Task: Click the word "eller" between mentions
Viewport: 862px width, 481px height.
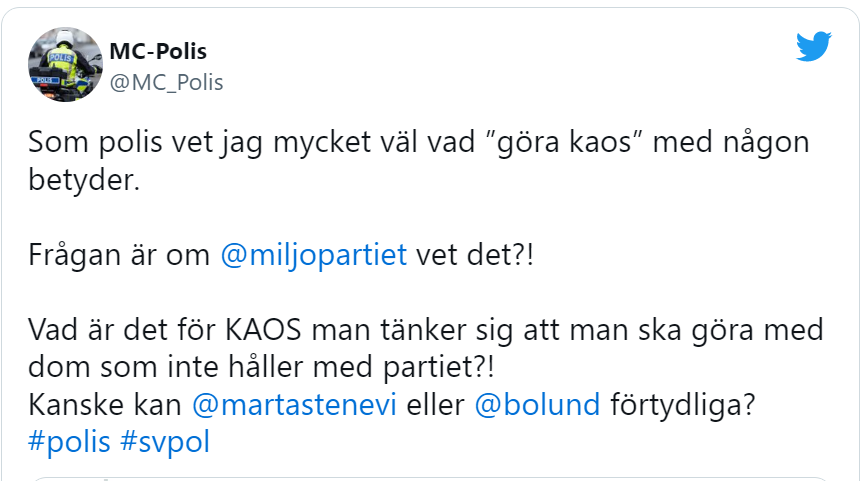Action: click(433, 405)
